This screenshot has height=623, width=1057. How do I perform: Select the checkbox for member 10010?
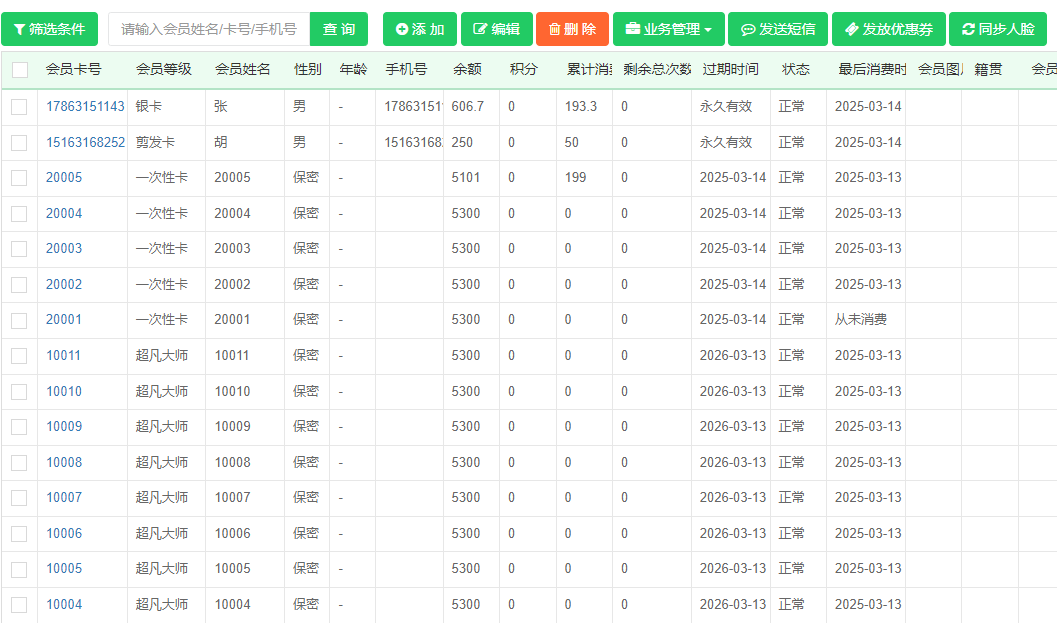19,391
